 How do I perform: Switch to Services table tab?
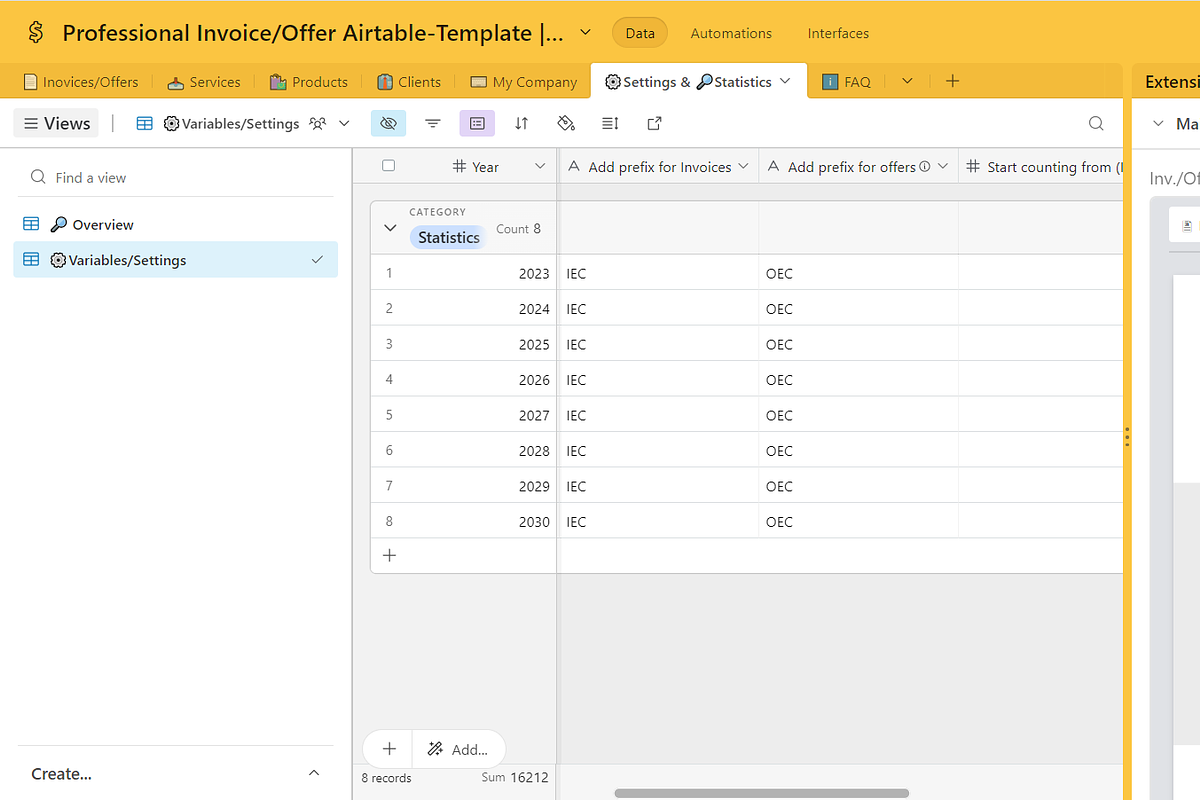pyautogui.click(x=203, y=82)
